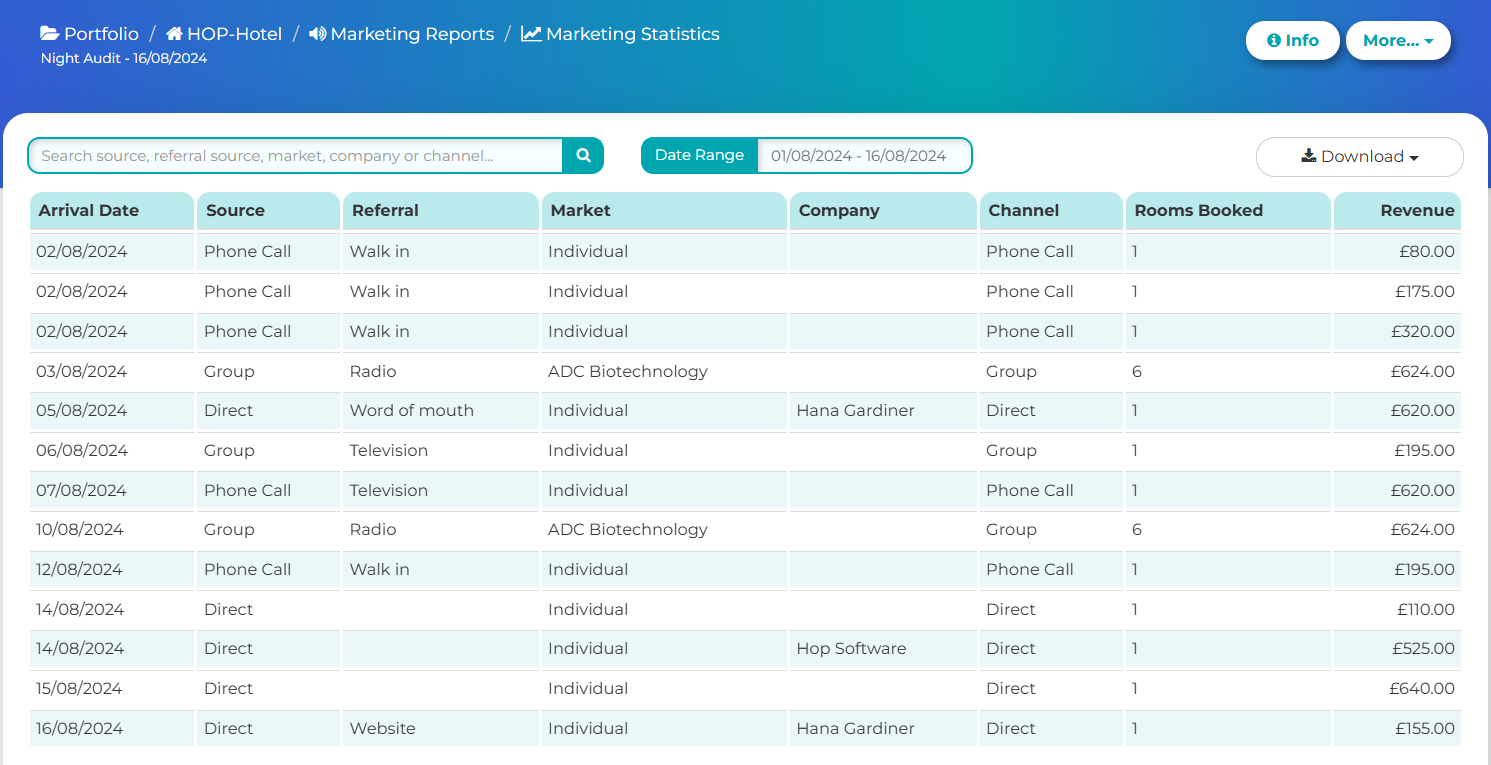
Task: Click the Website referral cell
Action: (x=441, y=728)
